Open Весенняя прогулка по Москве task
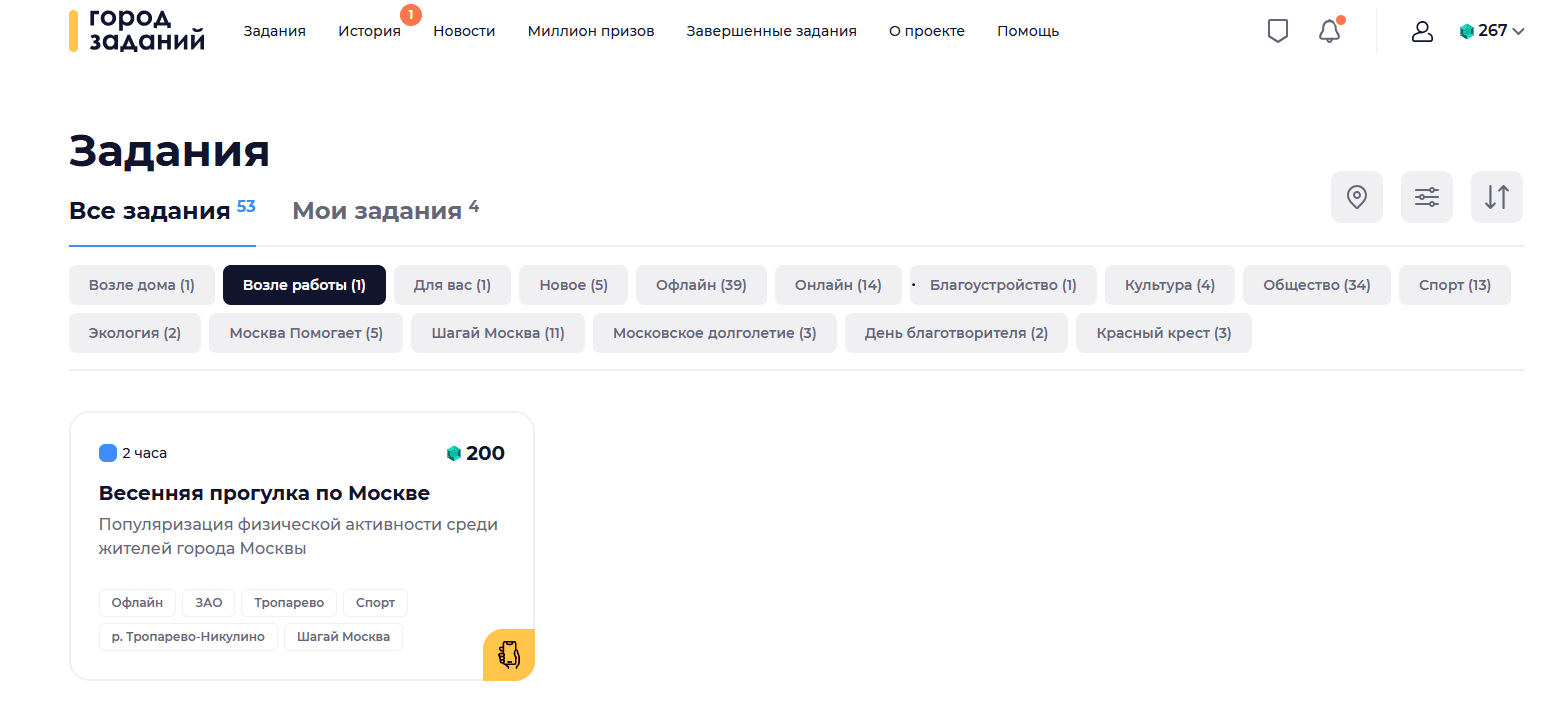This screenshot has width=1567, height=719. point(264,493)
